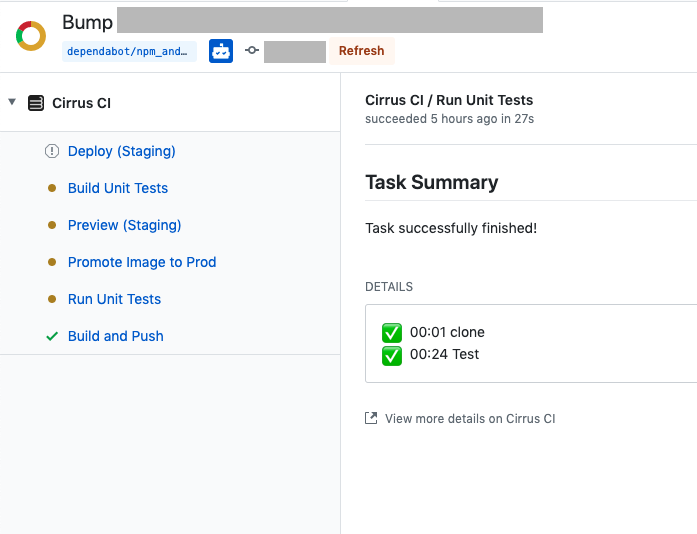Image resolution: width=697 pixels, height=534 pixels.
Task: Select the Build Unit Tests check
Action: [x=118, y=188]
